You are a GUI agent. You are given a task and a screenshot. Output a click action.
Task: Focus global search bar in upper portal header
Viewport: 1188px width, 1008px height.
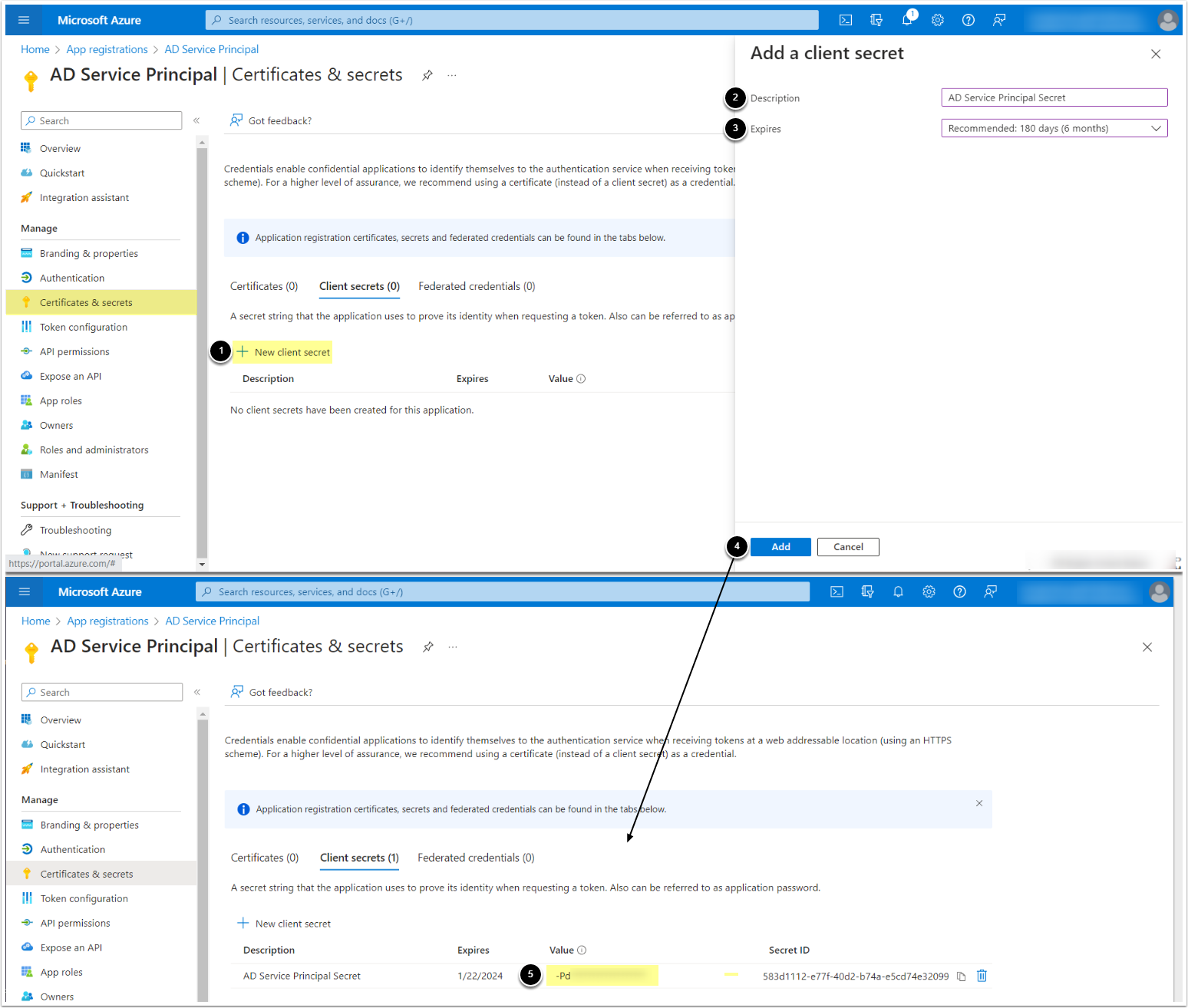(x=512, y=20)
